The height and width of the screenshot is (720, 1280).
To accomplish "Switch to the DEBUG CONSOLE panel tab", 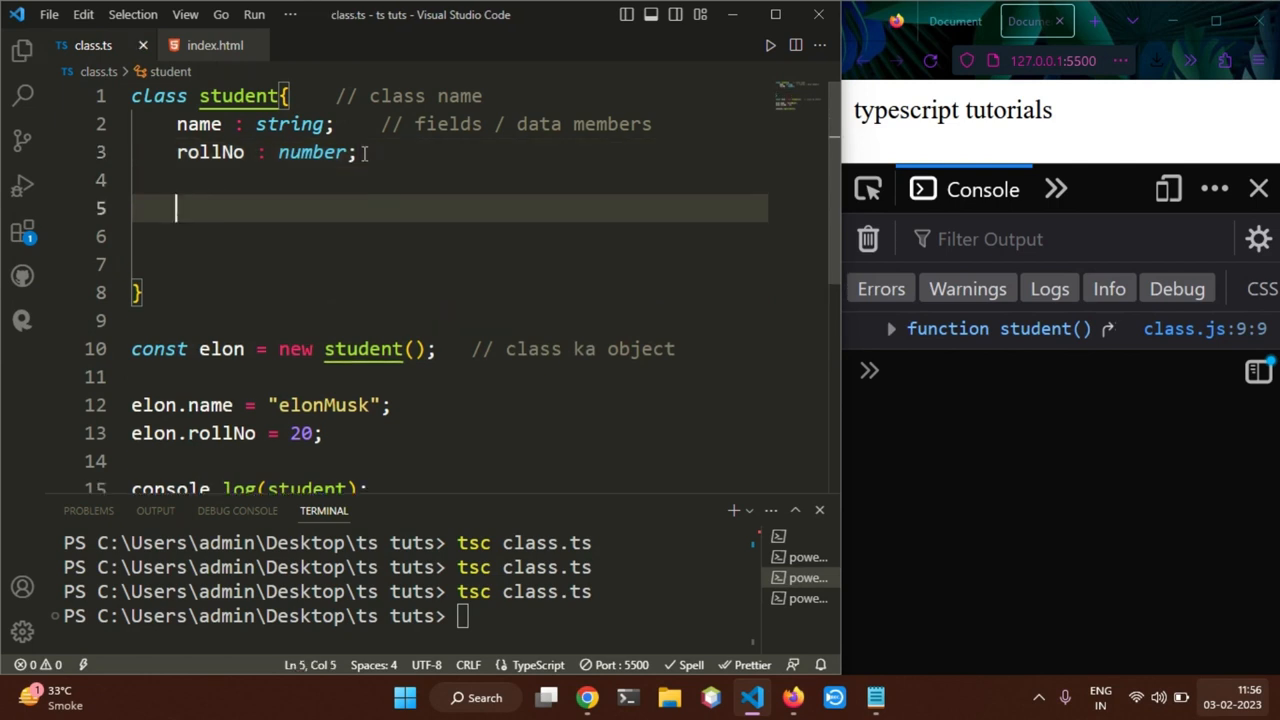I will (237, 511).
